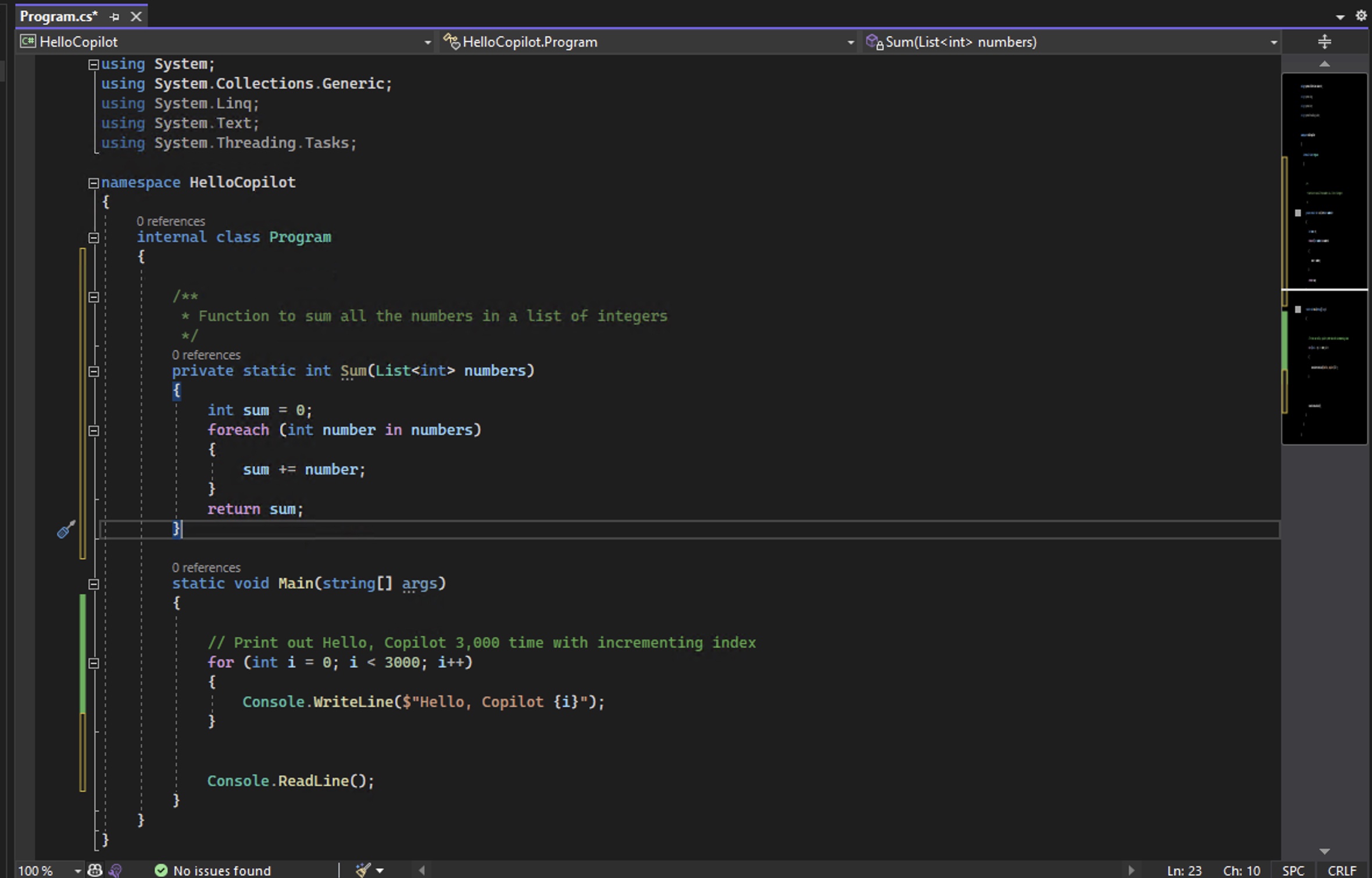Screen dimensions: 1372x878
Task: Click the args parameter in Main
Action: (419, 584)
